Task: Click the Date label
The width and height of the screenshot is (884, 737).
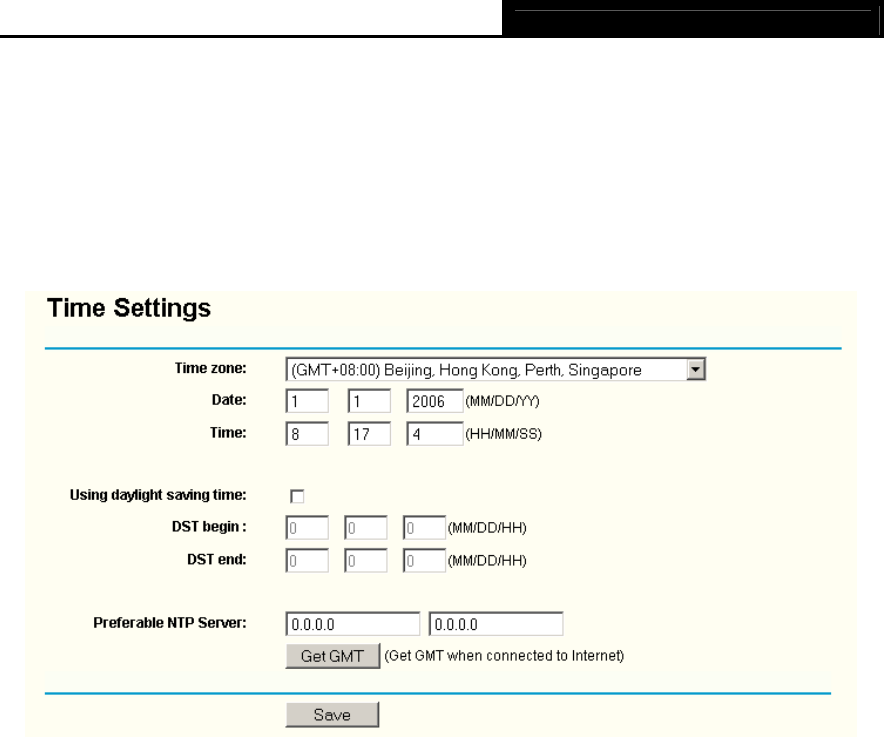Action: [229, 400]
